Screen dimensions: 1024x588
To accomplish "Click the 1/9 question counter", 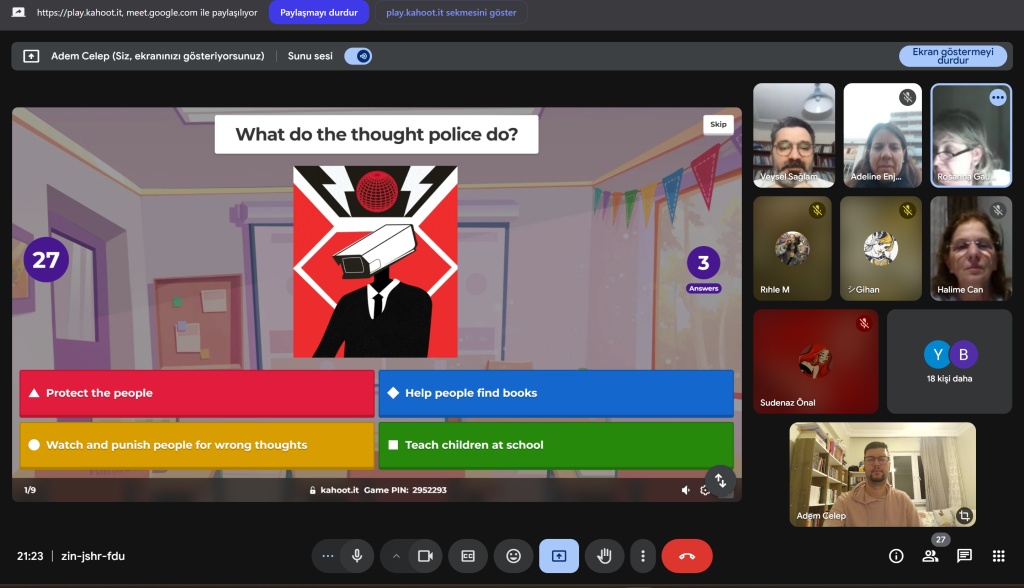I will (x=30, y=490).
